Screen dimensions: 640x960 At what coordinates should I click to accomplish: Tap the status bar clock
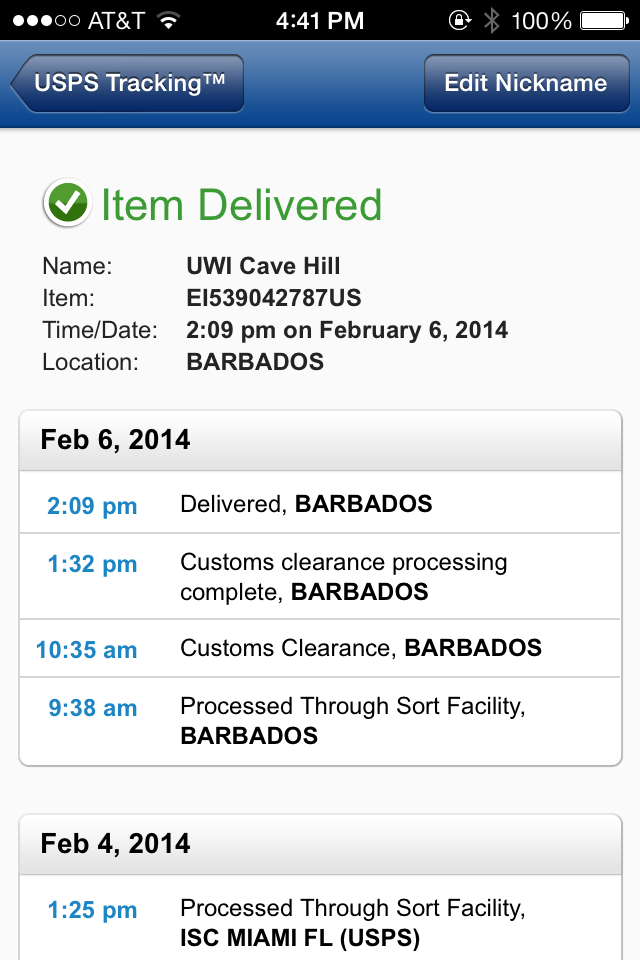(319, 20)
